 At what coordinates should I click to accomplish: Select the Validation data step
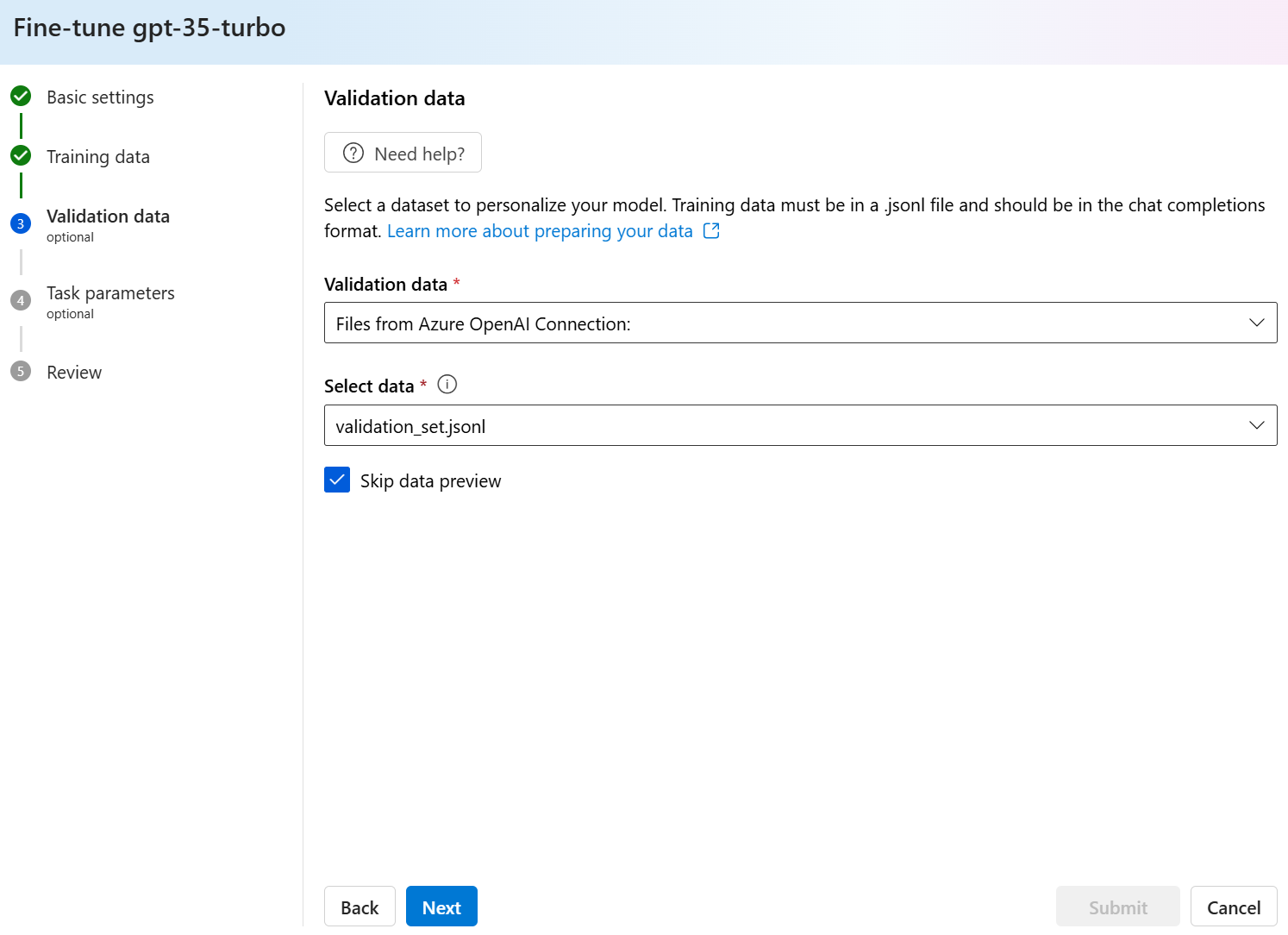tap(108, 216)
